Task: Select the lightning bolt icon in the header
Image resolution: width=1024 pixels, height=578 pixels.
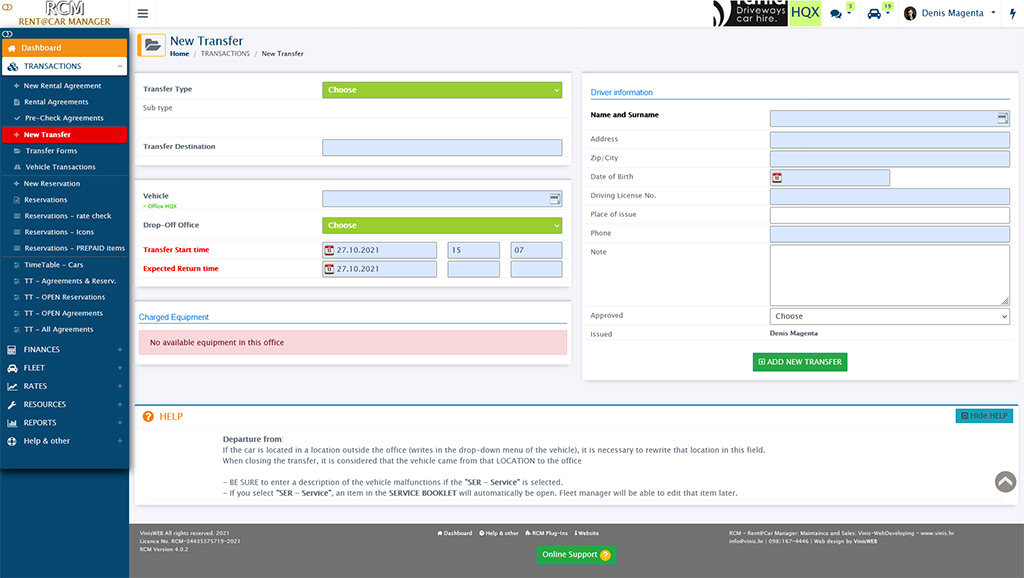Action: (1013, 13)
